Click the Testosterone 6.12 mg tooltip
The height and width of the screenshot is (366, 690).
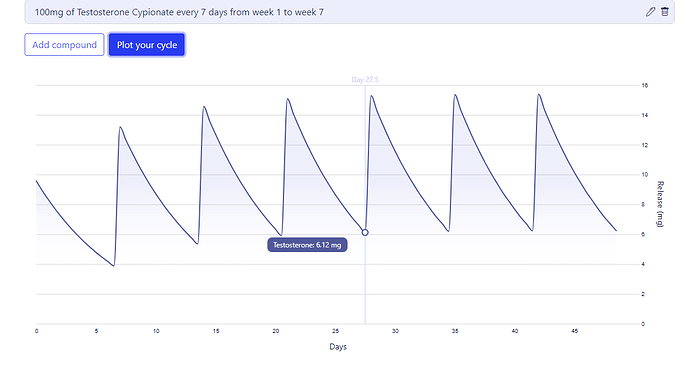click(x=307, y=245)
